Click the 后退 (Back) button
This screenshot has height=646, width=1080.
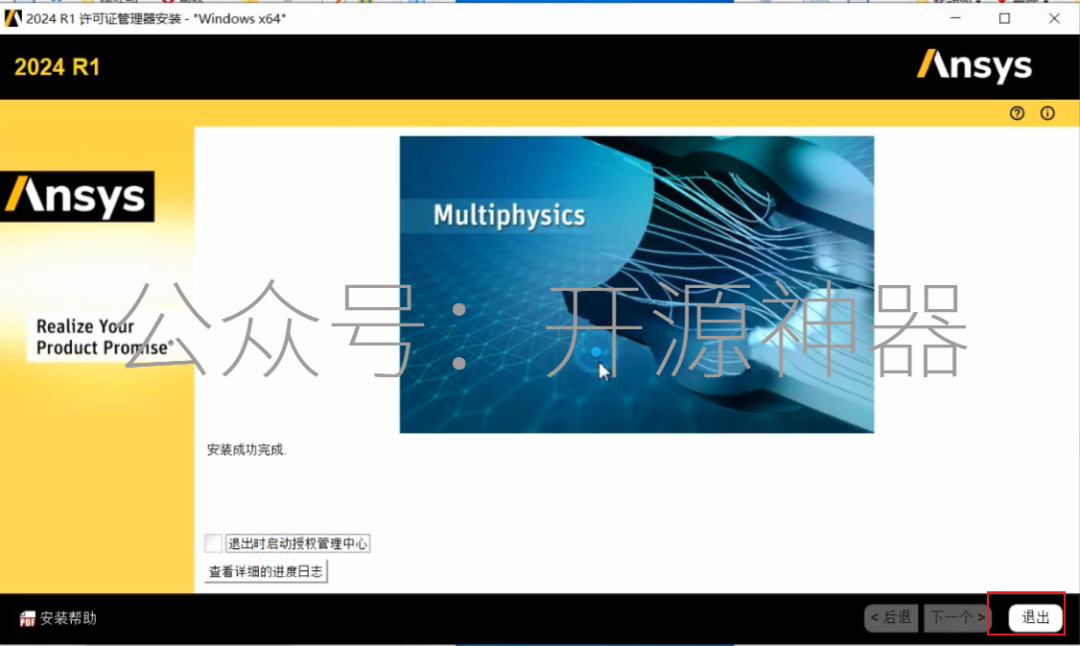point(891,617)
